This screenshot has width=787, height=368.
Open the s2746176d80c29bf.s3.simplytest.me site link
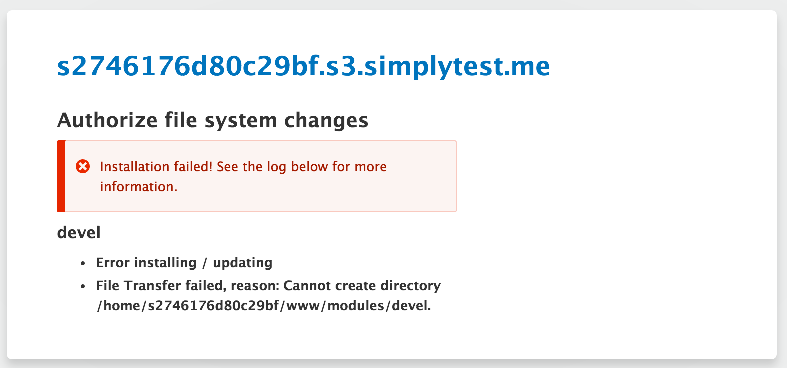[303, 66]
